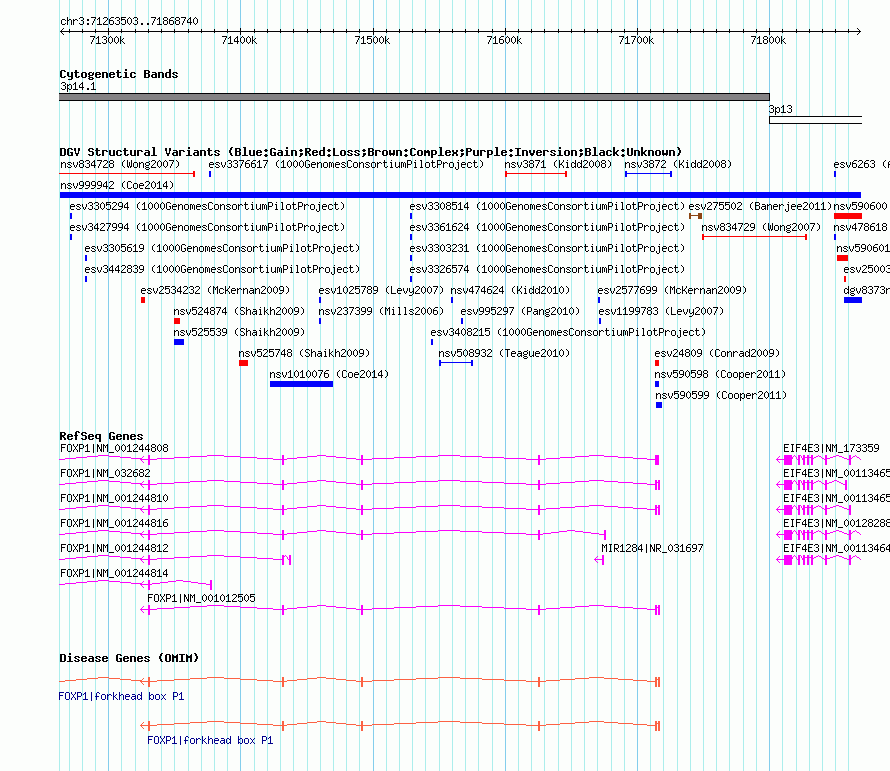Open FOXP1|NM_032682 transcript label
The height and width of the screenshot is (771, 890).
click(x=105, y=473)
